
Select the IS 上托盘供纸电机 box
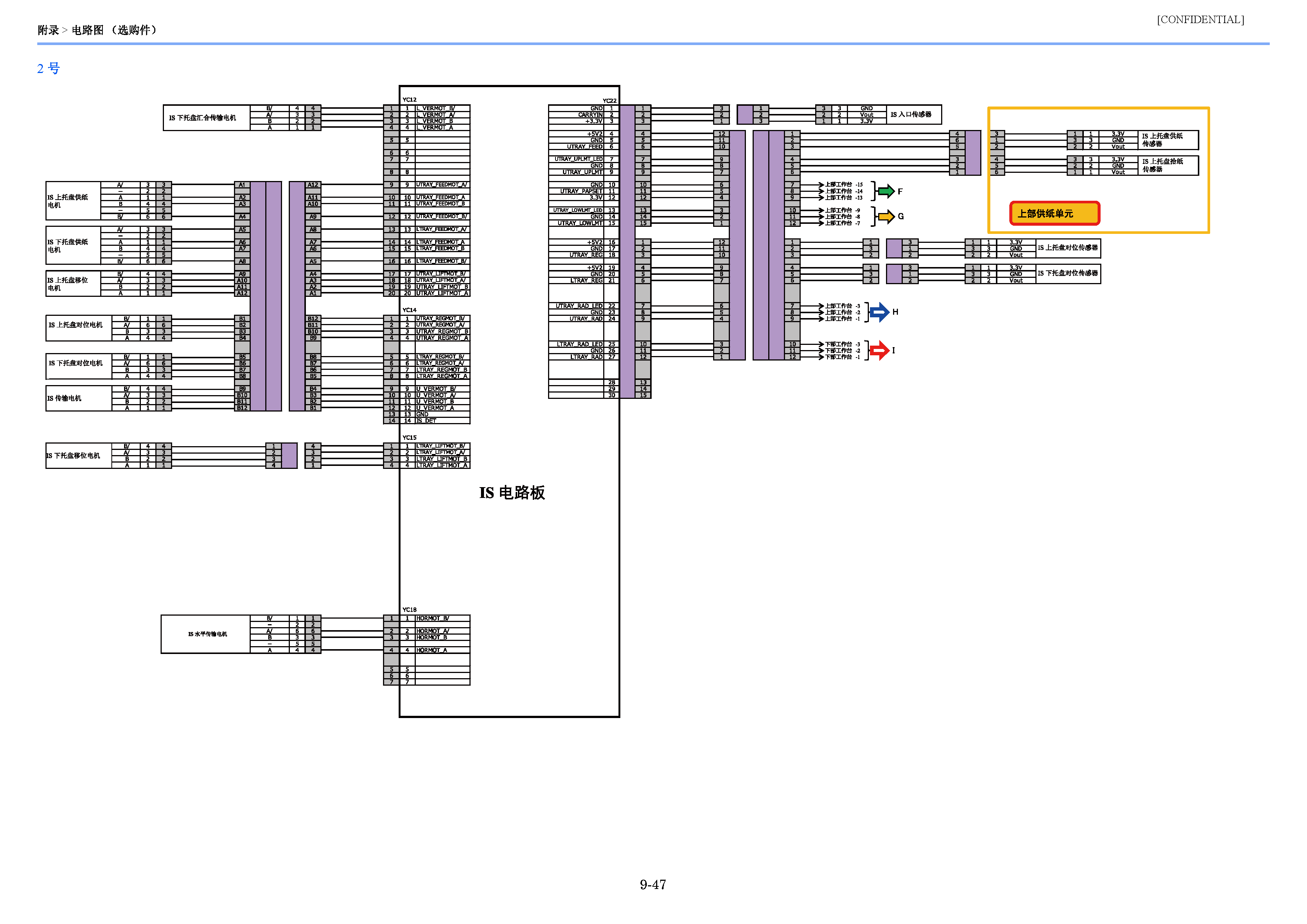pyautogui.click(x=73, y=201)
